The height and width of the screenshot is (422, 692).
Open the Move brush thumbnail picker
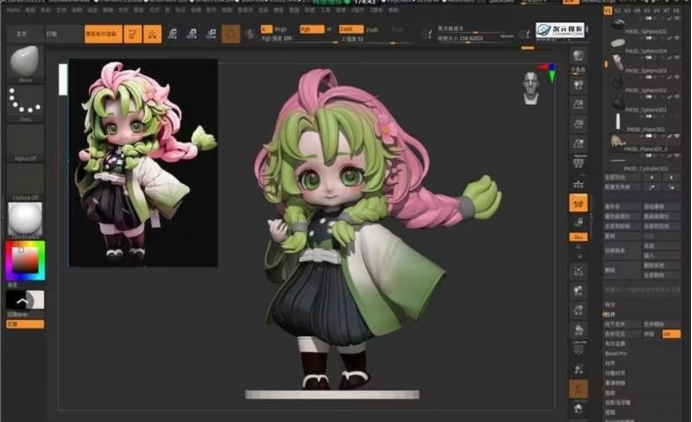25,62
